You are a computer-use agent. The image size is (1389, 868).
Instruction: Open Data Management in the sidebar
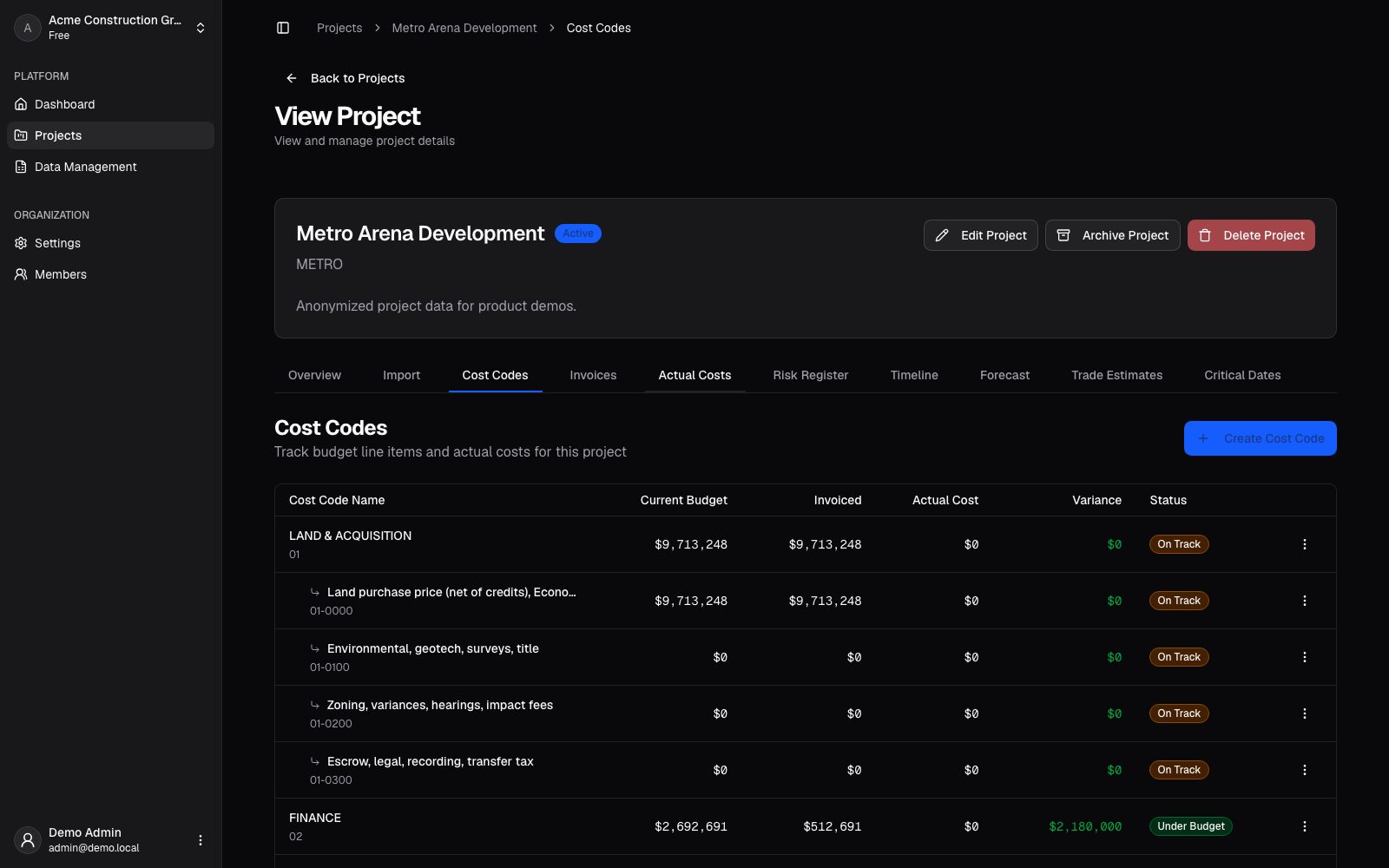[x=111, y=167]
